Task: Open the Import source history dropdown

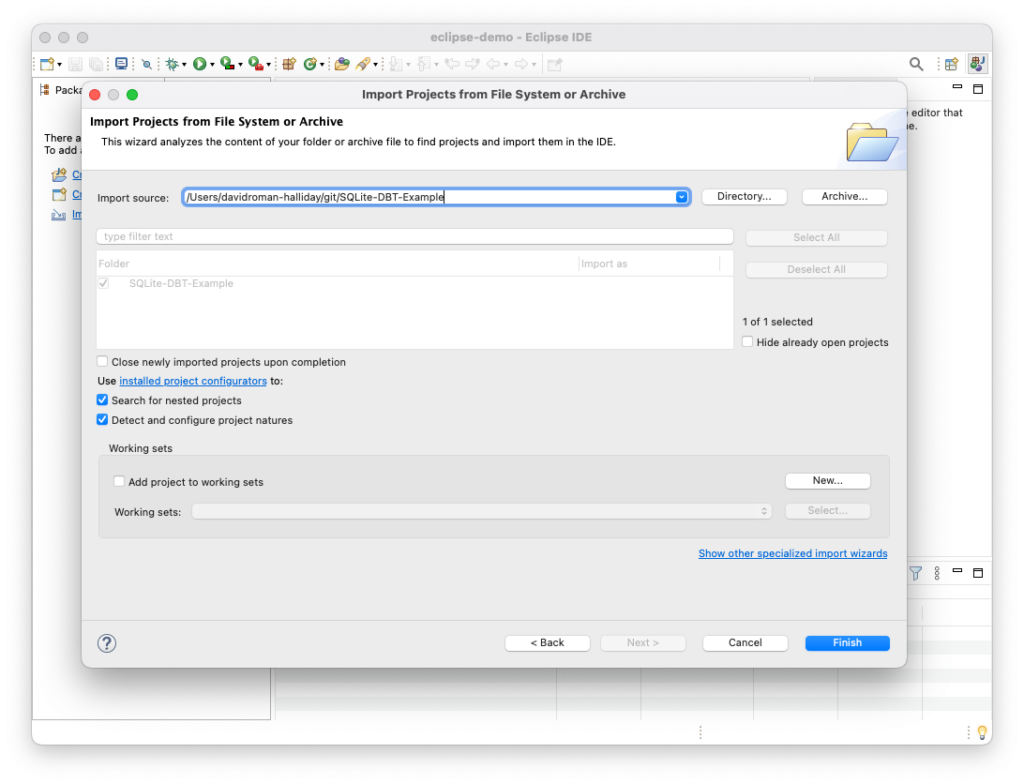Action: (681, 197)
